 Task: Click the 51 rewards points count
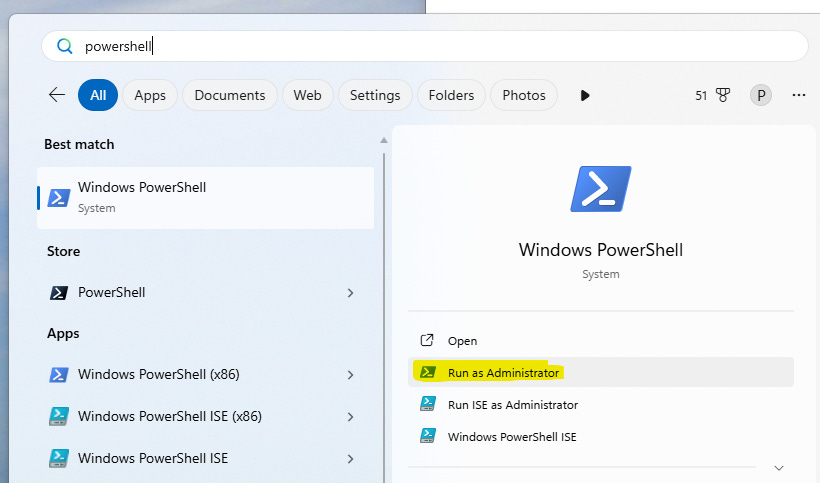701,96
